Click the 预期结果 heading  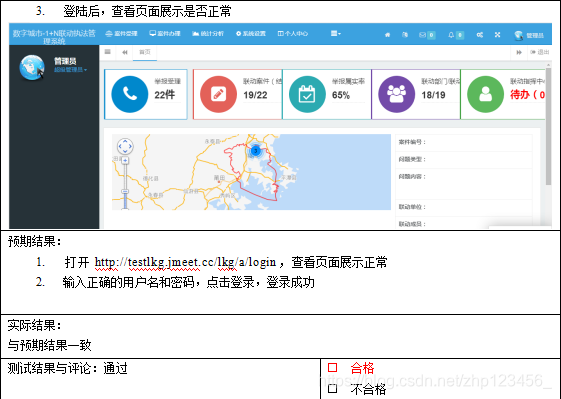34,242
